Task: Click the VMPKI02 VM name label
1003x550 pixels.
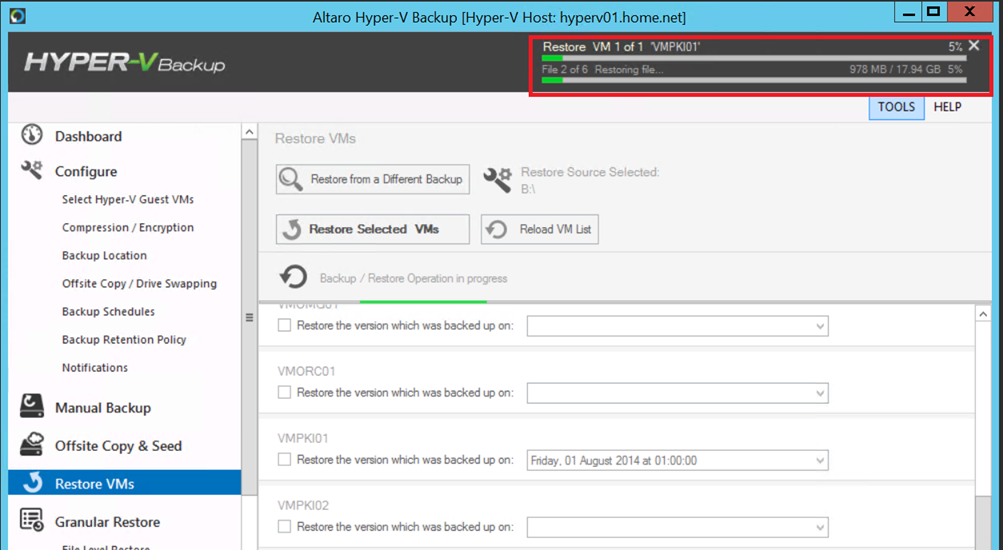Action: 303,506
